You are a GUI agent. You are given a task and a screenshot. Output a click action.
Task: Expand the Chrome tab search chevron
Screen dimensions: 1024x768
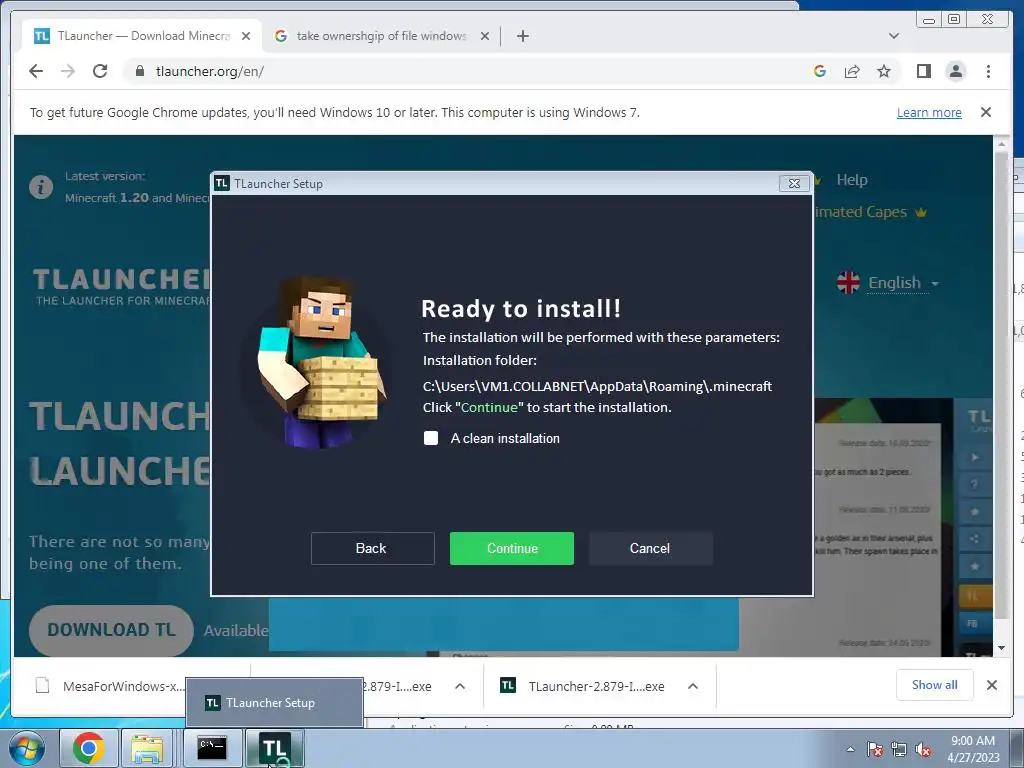point(893,36)
